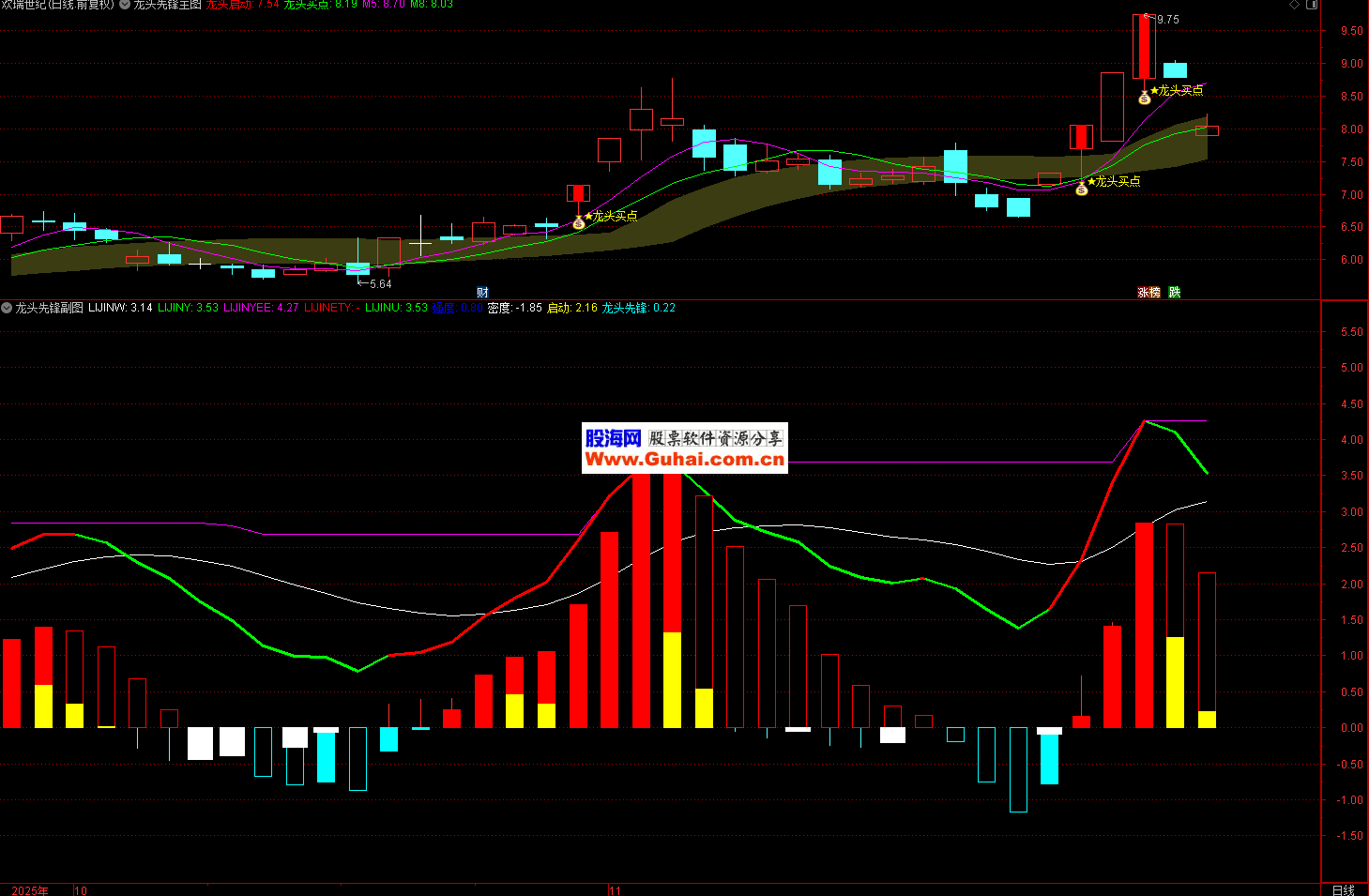
Task: Click the 跌 tag icon
Action: tap(1174, 293)
